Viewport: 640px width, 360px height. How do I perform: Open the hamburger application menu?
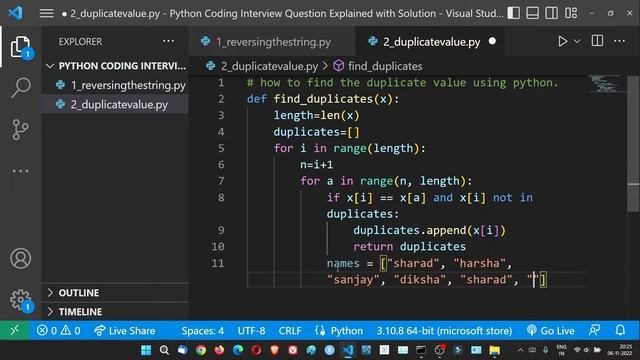[47, 13]
